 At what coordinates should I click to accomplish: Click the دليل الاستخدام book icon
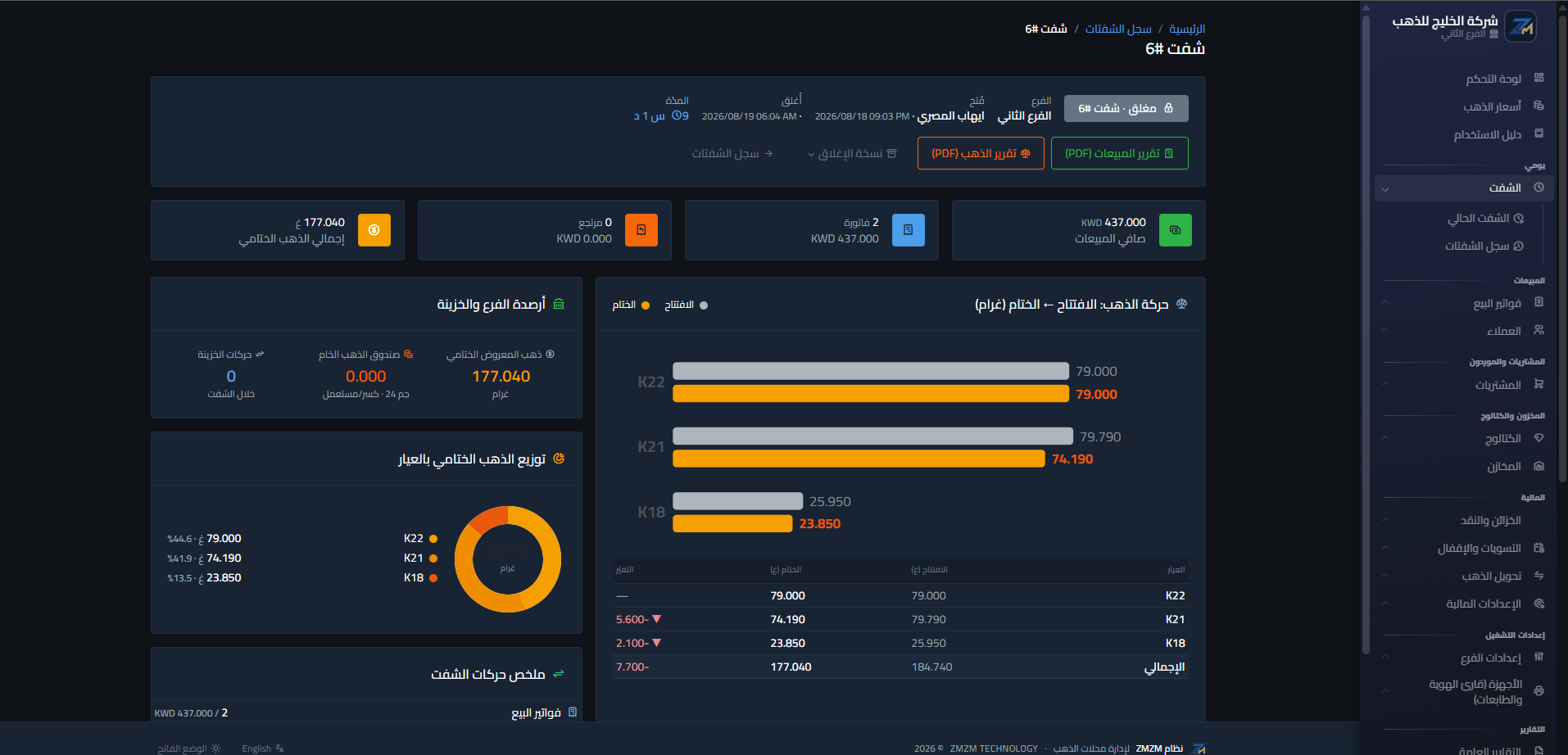pos(1539,133)
